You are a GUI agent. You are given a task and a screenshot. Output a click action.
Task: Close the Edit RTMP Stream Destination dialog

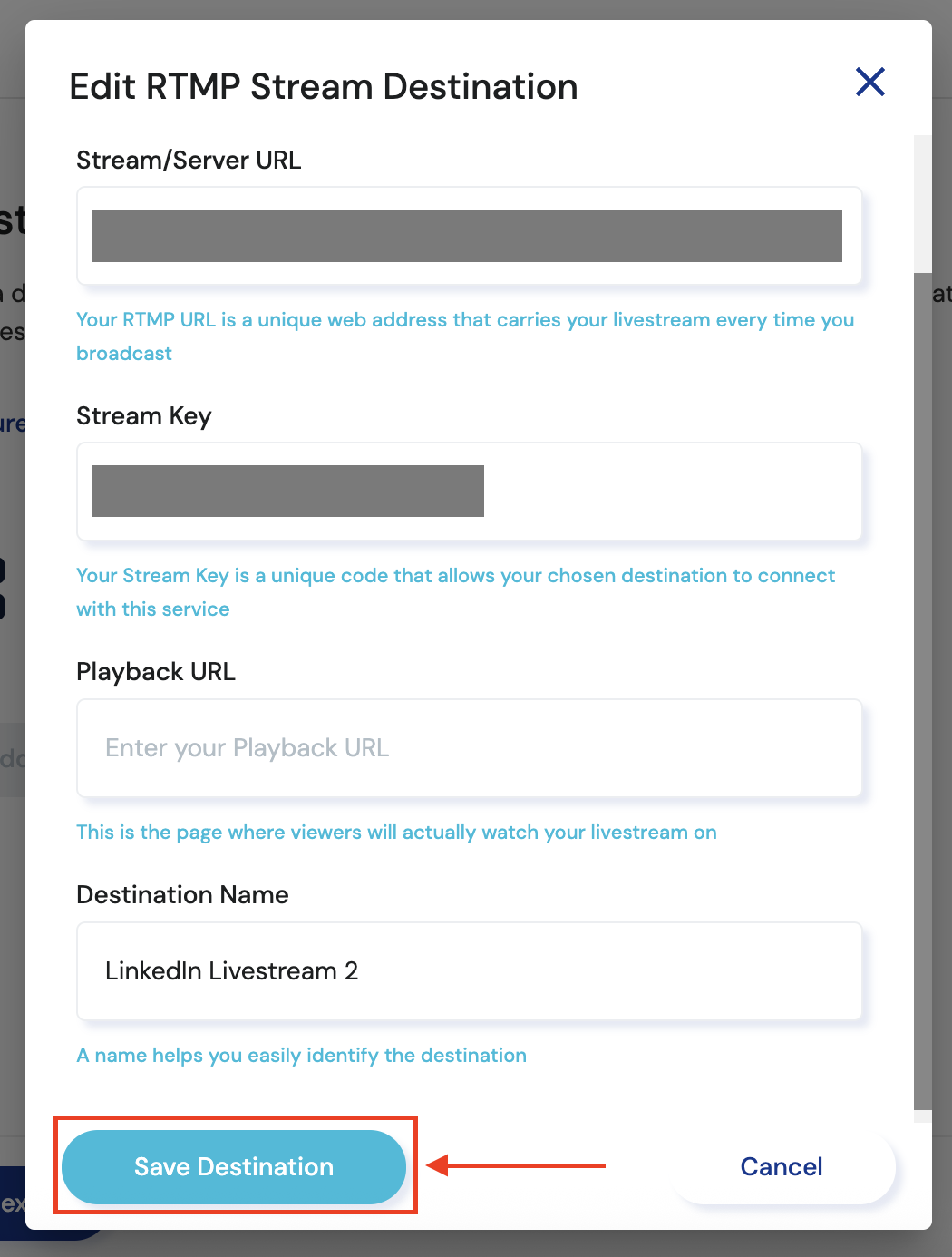click(x=870, y=83)
